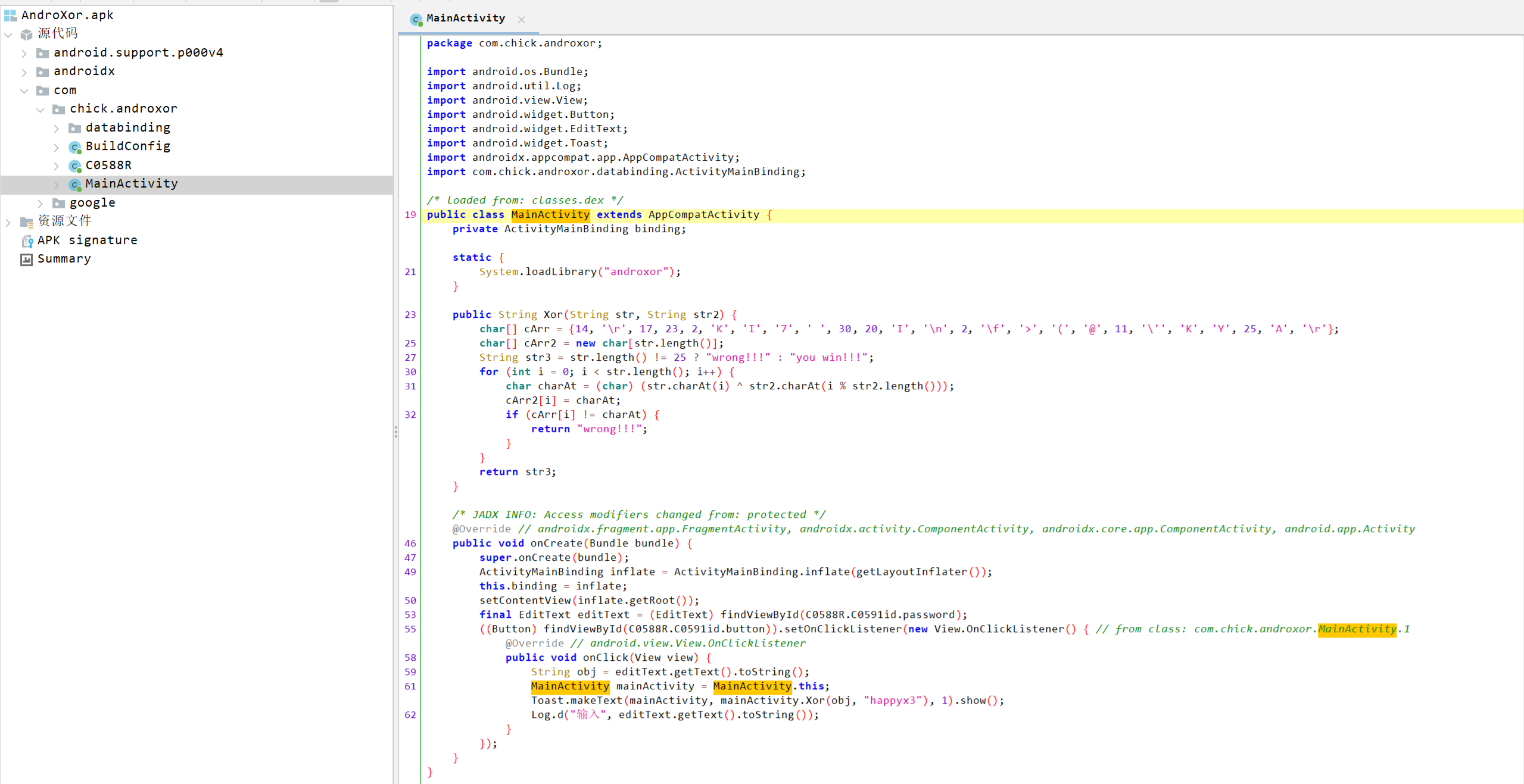Open the BuildConfig class
The image size is (1524, 784).
click(128, 146)
